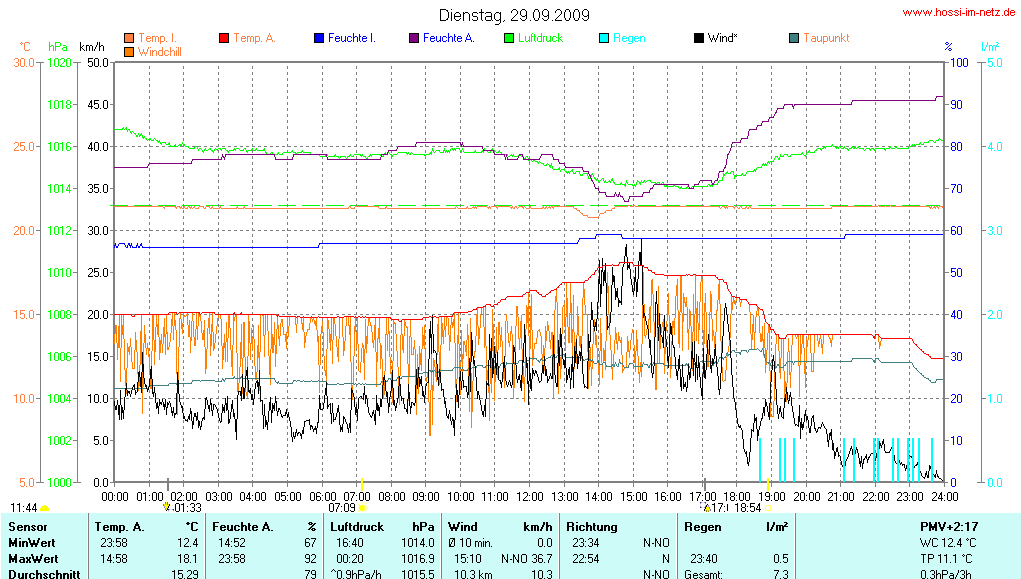Viewport: 1021px width, 579px height.
Task: Select the Regen column header in table
Action: coord(703,526)
